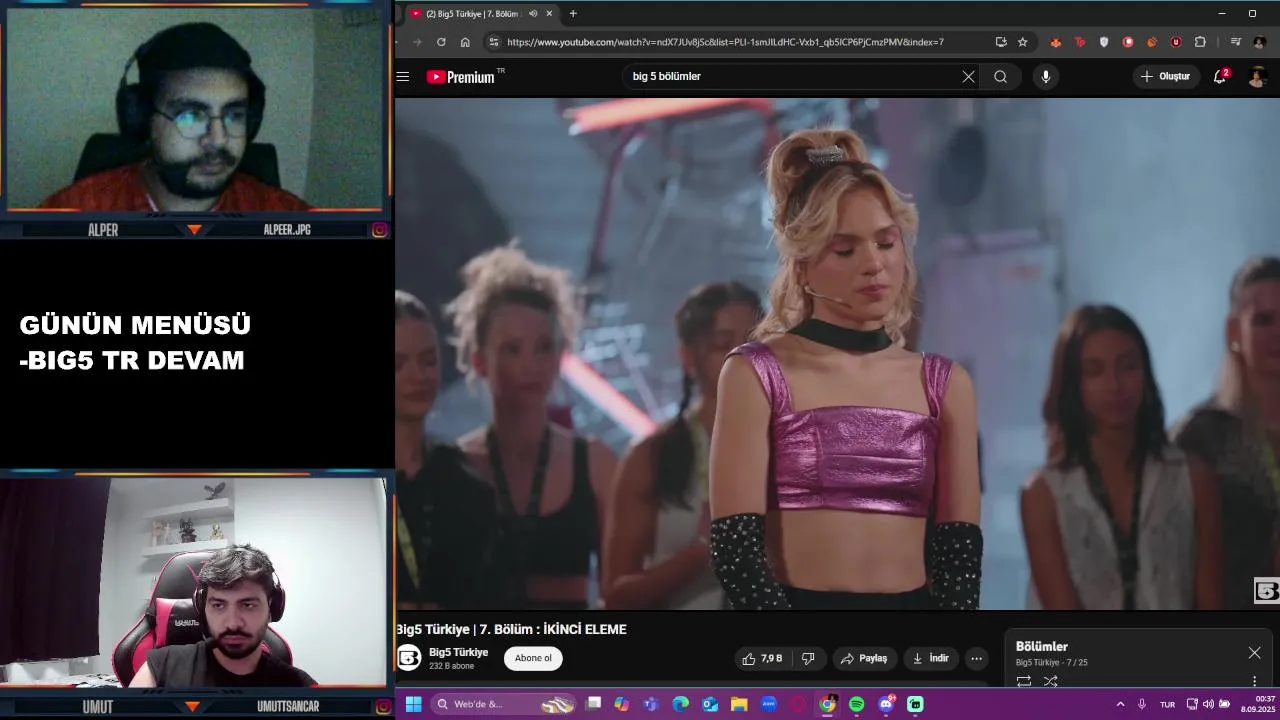Bookmark this page with the star
This screenshot has width=1280, height=720.
click(1022, 42)
